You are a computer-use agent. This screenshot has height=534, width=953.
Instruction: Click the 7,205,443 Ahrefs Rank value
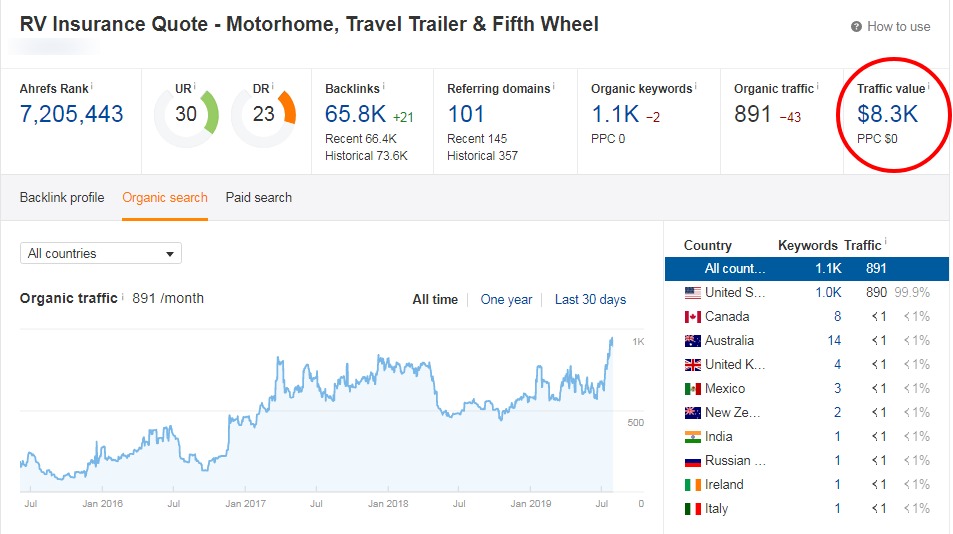point(72,114)
